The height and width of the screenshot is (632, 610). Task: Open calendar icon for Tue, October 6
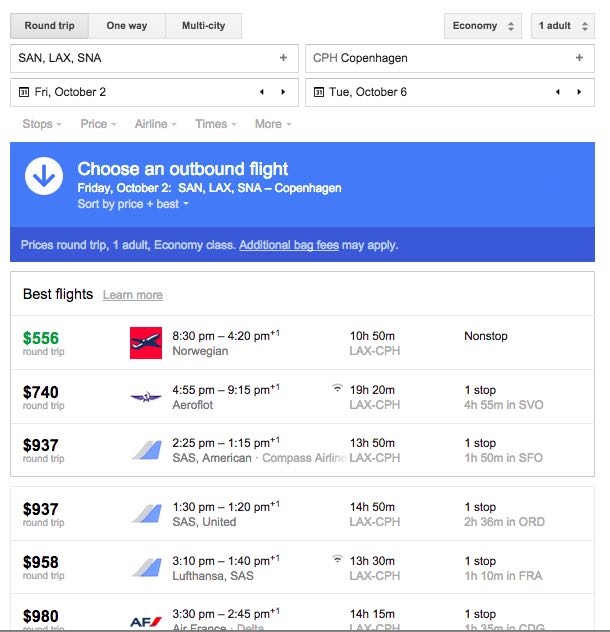(319, 92)
